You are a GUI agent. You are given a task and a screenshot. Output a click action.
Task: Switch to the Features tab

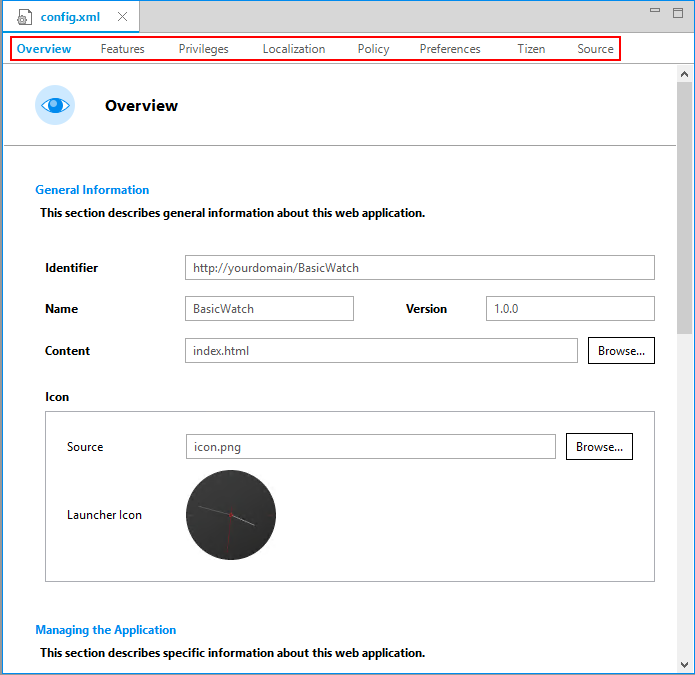[x=122, y=49]
